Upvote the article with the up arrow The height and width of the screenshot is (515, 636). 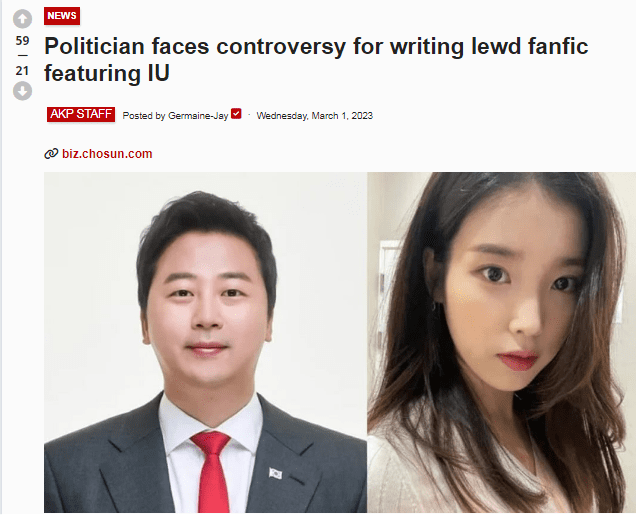point(22,19)
